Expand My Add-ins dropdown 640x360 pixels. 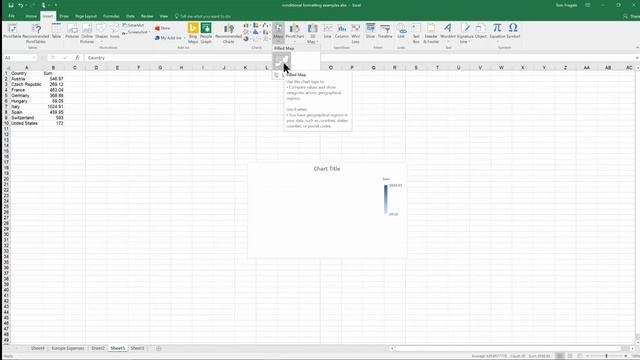[170, 38]
